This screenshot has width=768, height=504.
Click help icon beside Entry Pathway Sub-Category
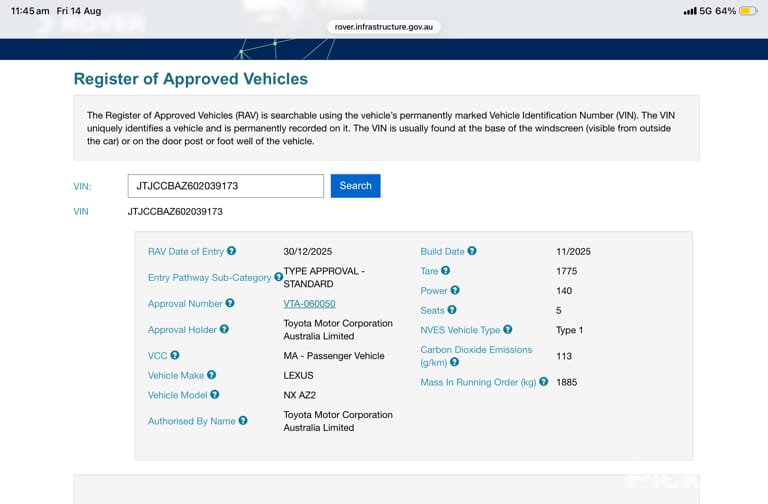278,277
